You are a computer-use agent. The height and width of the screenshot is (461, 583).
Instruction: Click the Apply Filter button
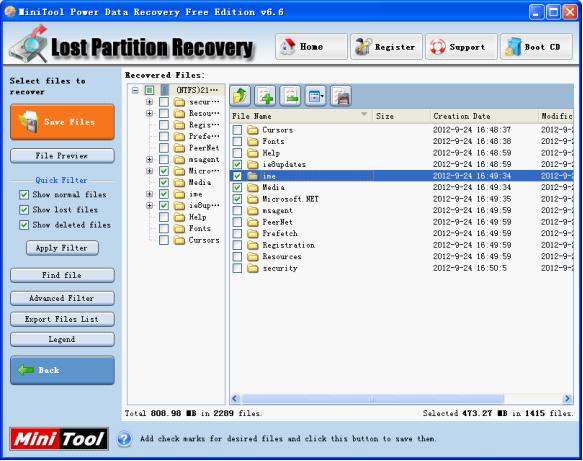[62, 248]
